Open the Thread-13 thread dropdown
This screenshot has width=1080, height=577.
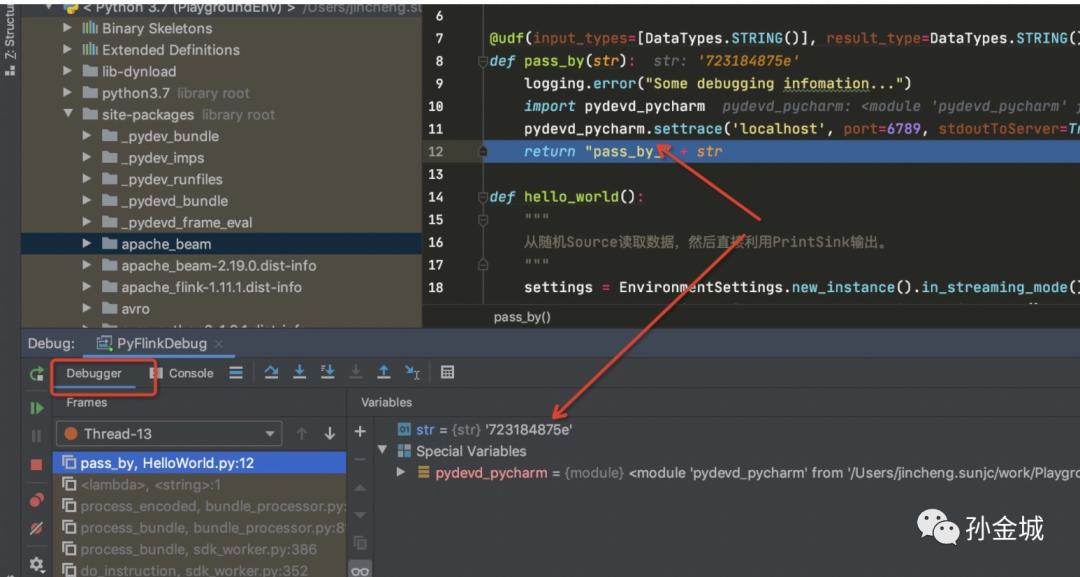pyautogui.click(x=169, y=434)
